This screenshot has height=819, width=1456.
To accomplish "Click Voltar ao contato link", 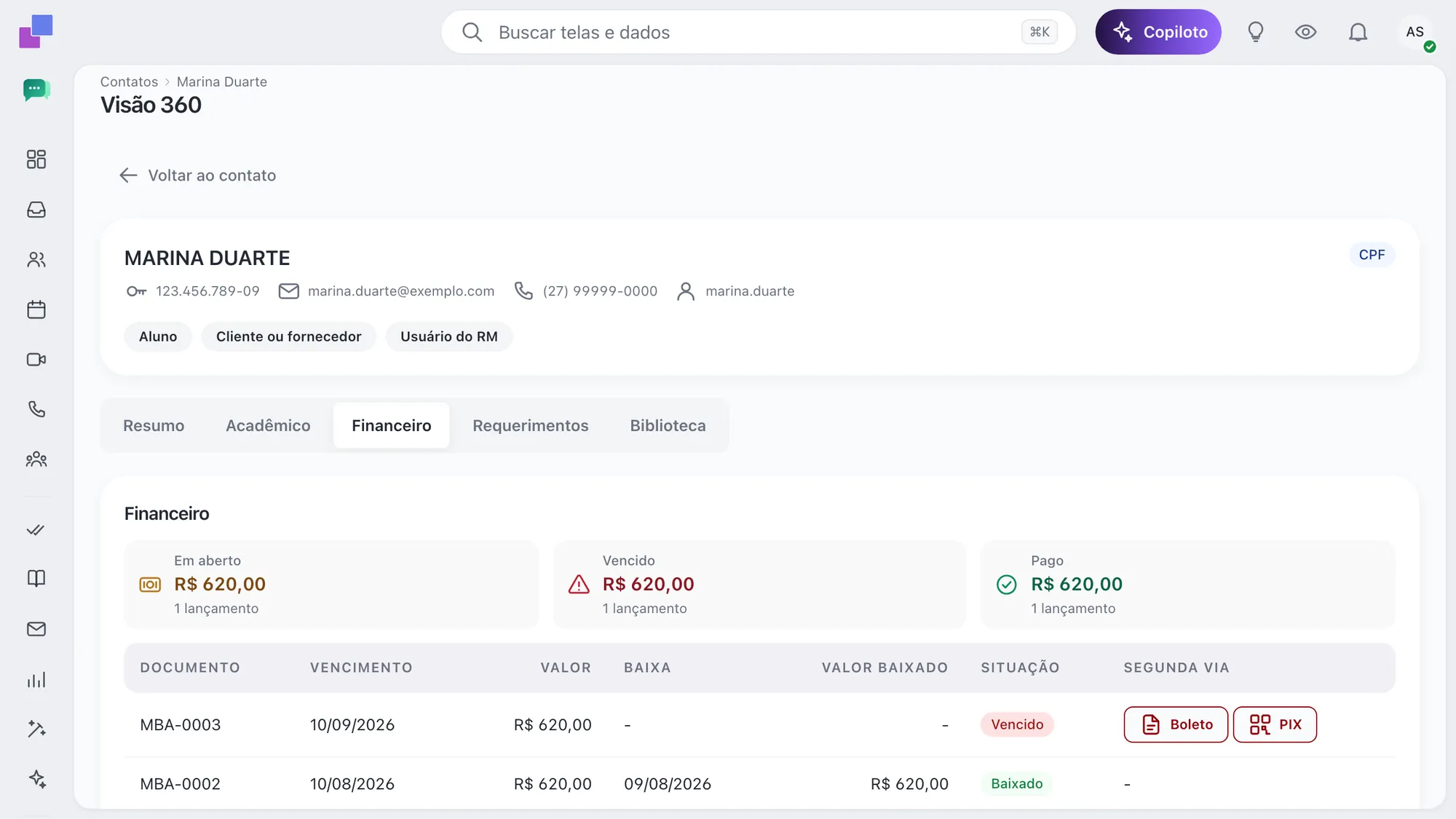I will tap(197, 175).
